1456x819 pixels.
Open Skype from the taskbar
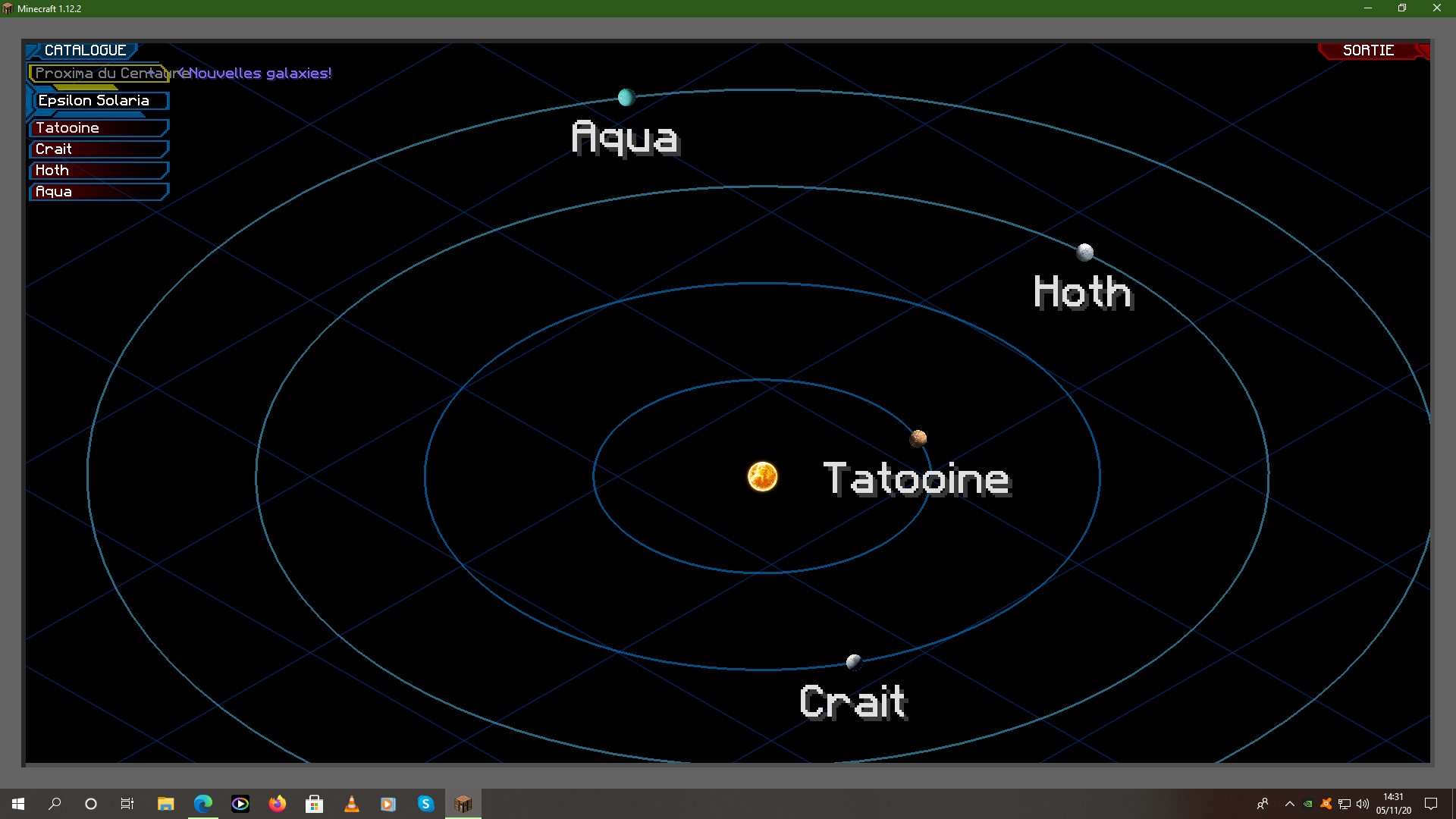tap(426, 804)
